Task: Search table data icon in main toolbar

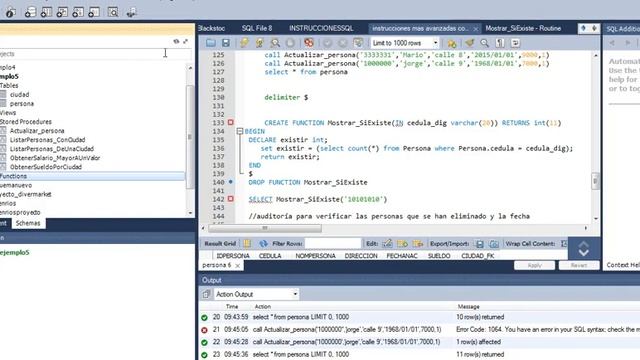Action: click(113, 13)
